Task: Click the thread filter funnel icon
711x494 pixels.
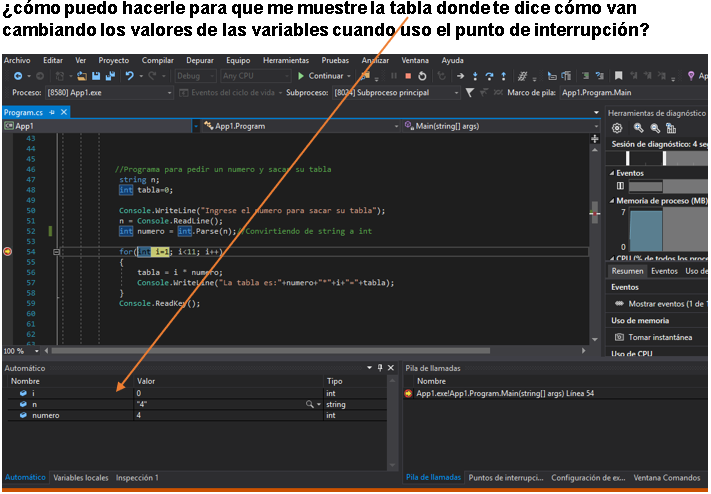Action: click(470, 93)
